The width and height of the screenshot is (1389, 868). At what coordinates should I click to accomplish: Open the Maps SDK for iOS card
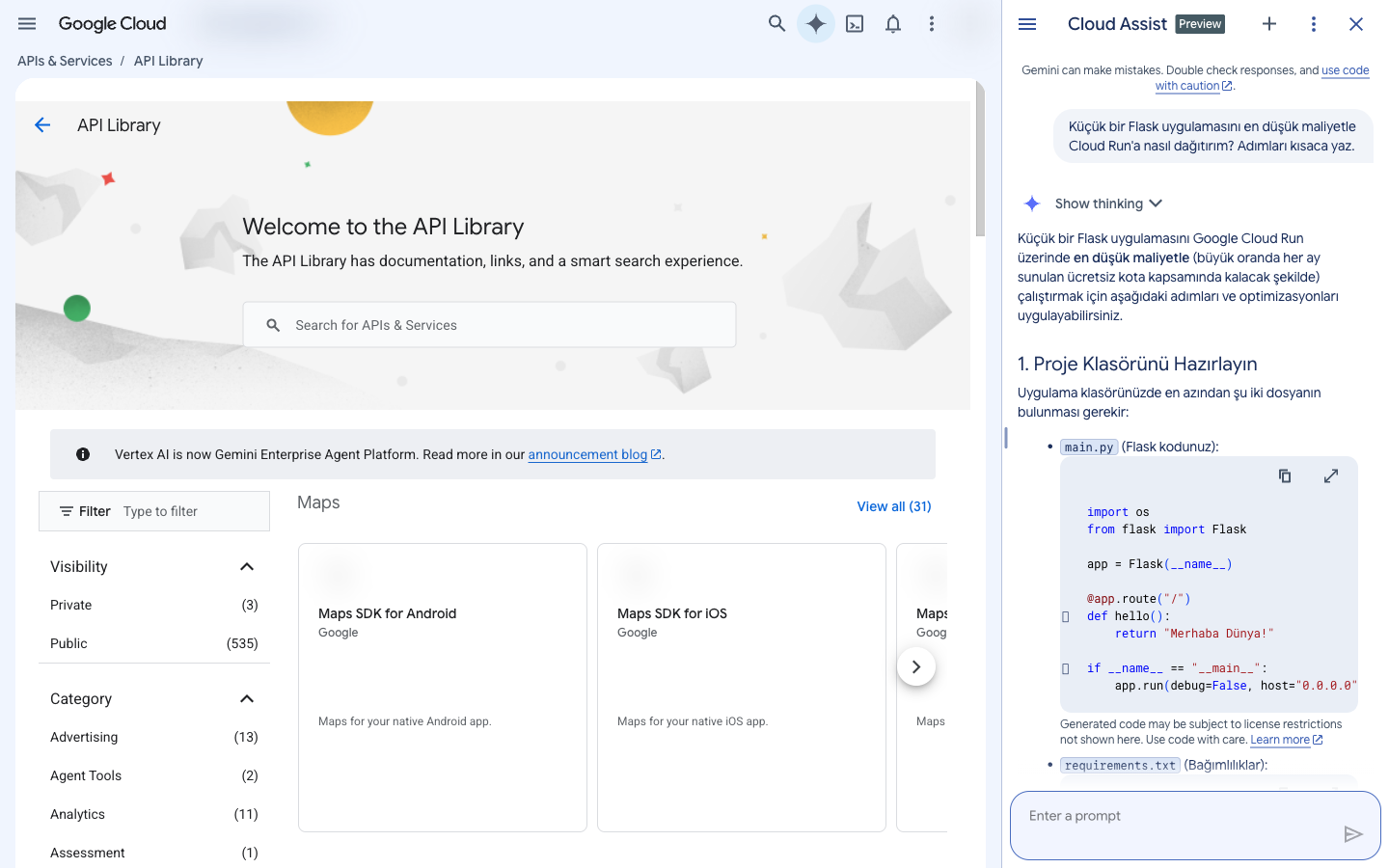point(742,688)
